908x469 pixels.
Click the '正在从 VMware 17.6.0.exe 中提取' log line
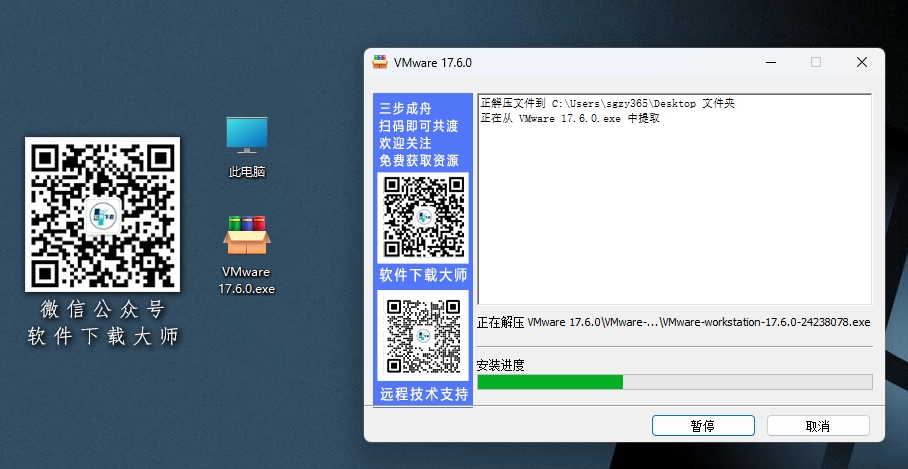pyautogui.click(x=570, y=118)
